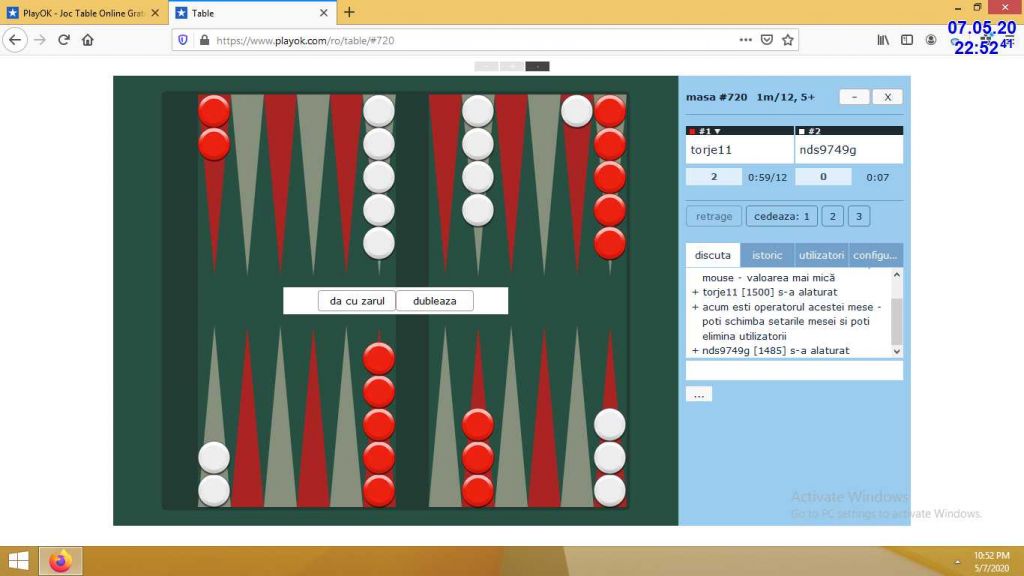Switch to the 'istoric' tab
Viewport: 1024px width, 576px height.
click(767, 255)
